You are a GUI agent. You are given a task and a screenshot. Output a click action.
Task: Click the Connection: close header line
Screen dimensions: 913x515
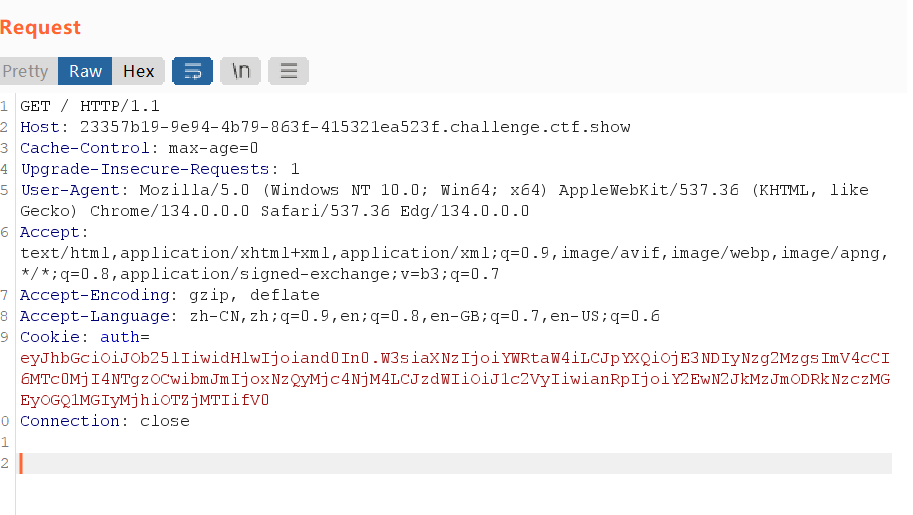105,421
